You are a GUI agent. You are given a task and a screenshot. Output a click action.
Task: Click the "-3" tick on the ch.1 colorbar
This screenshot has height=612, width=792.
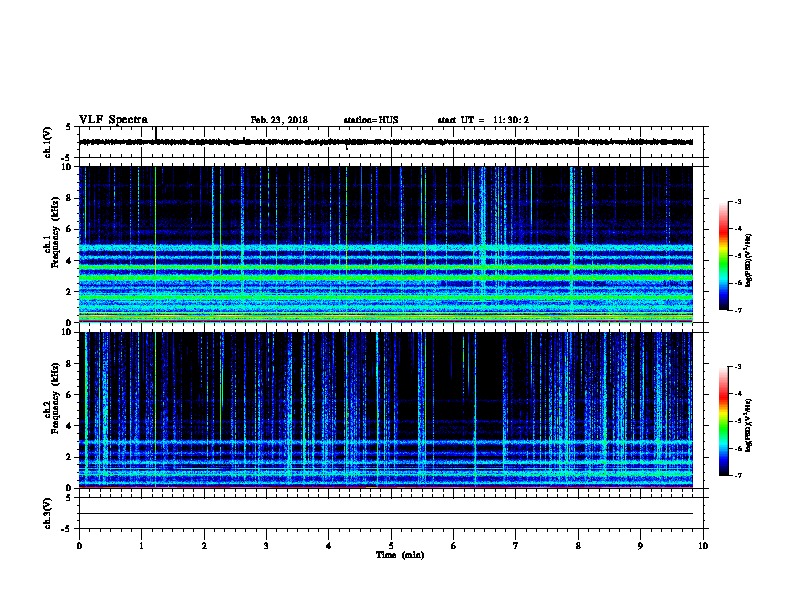coord(738,201)
